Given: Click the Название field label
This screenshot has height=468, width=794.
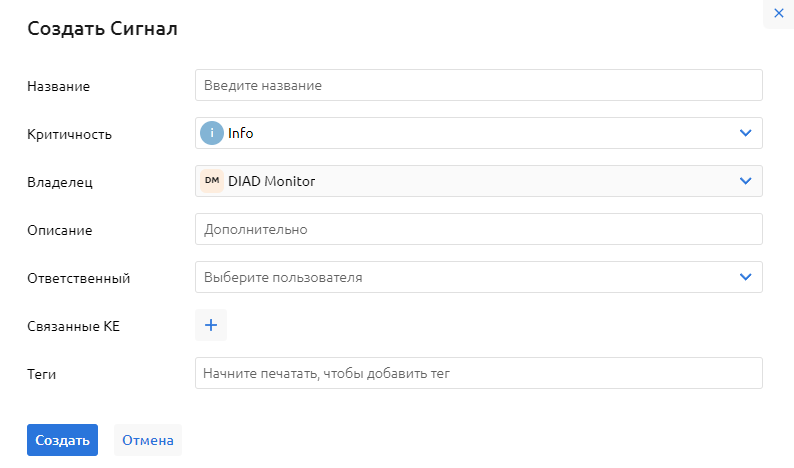Looking at the screenshot, I should click(59, 87).
